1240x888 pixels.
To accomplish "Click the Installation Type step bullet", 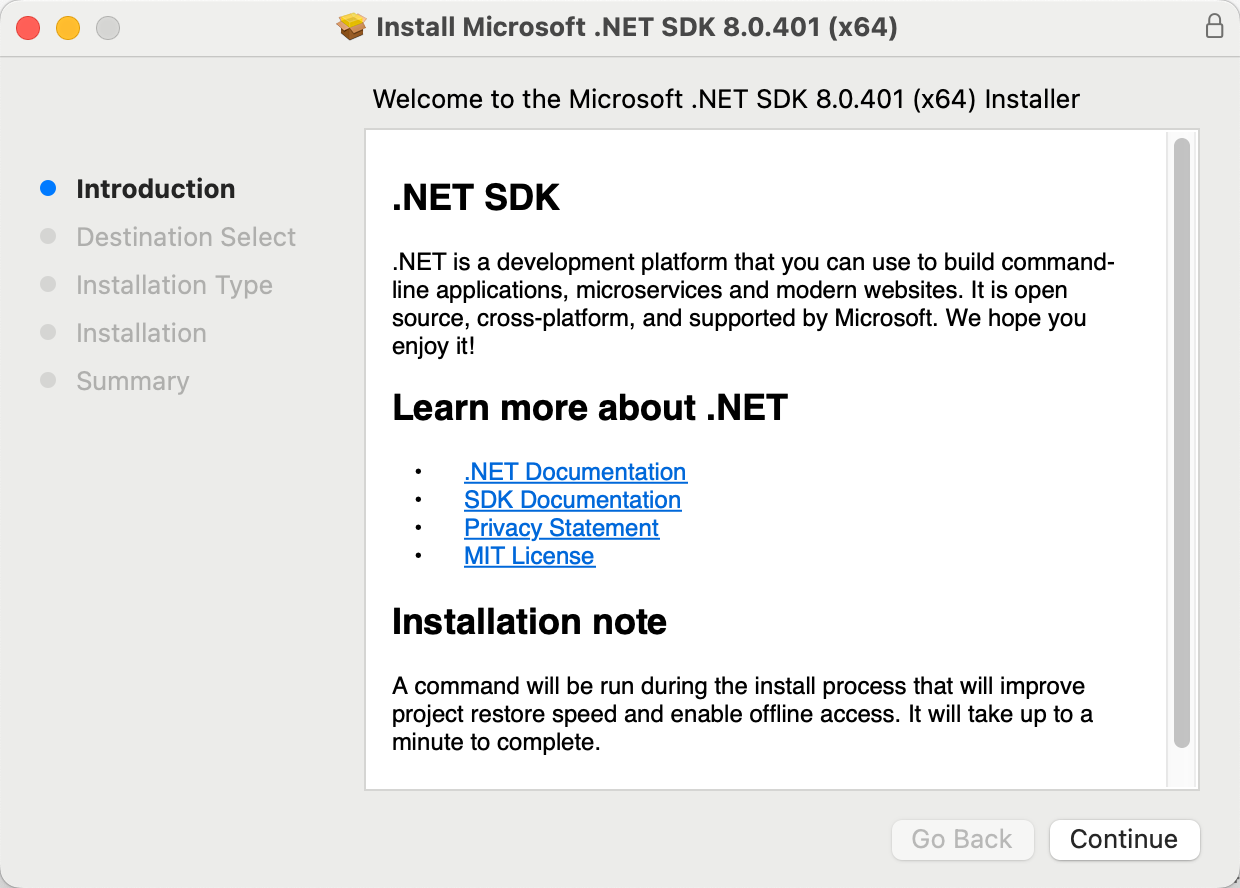I will (48, 285).
